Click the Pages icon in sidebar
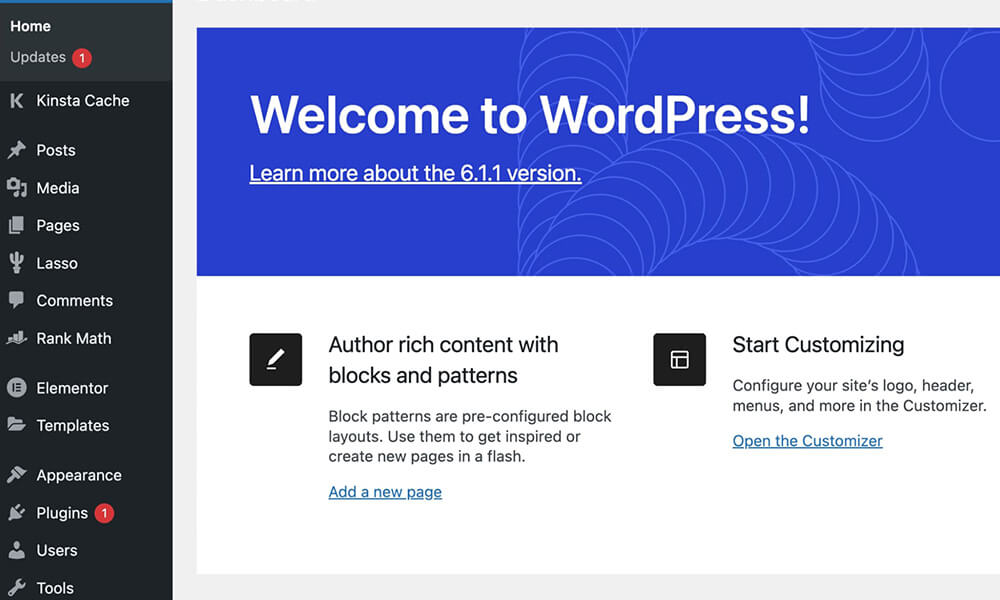This screenshot has height=600, width=1000. 17,225
